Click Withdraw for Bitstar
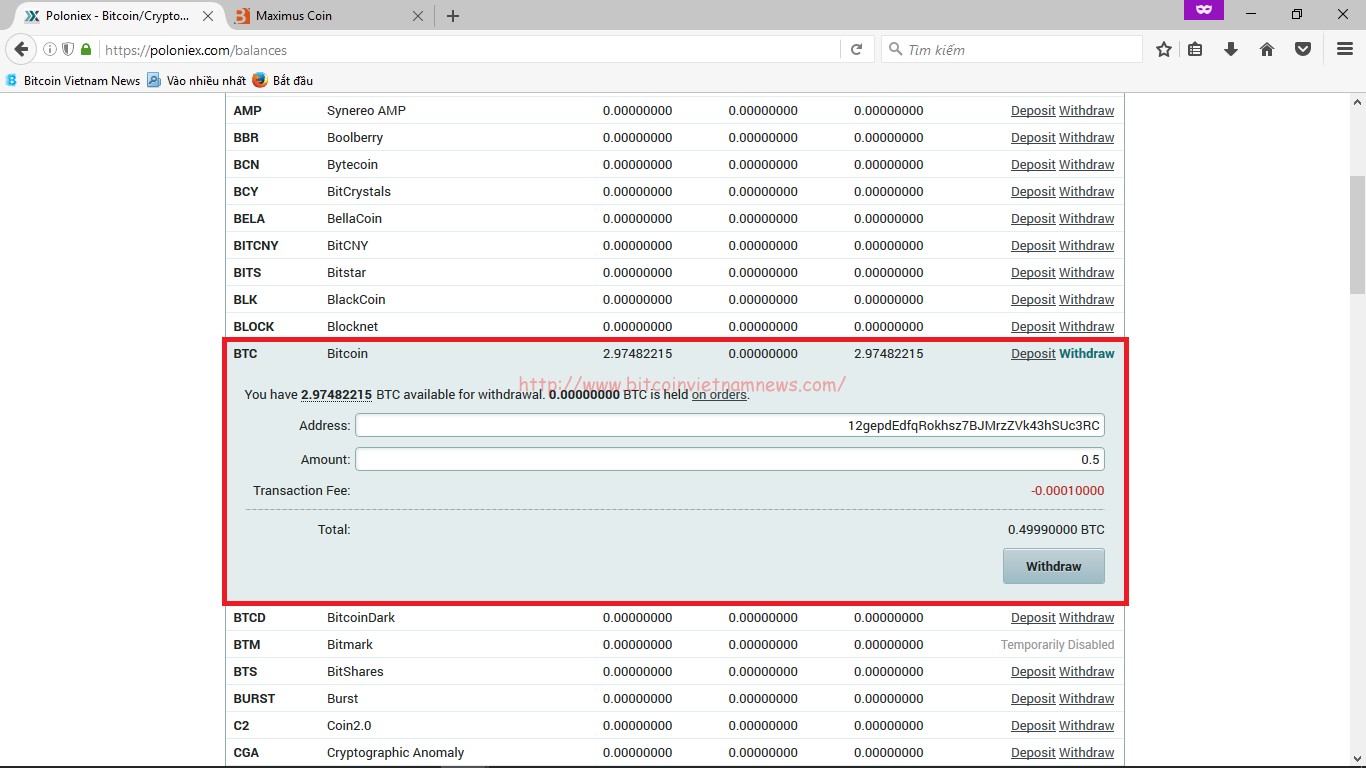The height and width of the screenshot is (768, 1366). point(1087,272)
